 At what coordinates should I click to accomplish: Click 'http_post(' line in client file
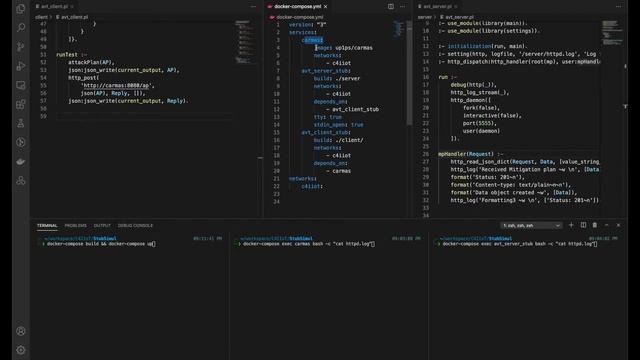84,78
